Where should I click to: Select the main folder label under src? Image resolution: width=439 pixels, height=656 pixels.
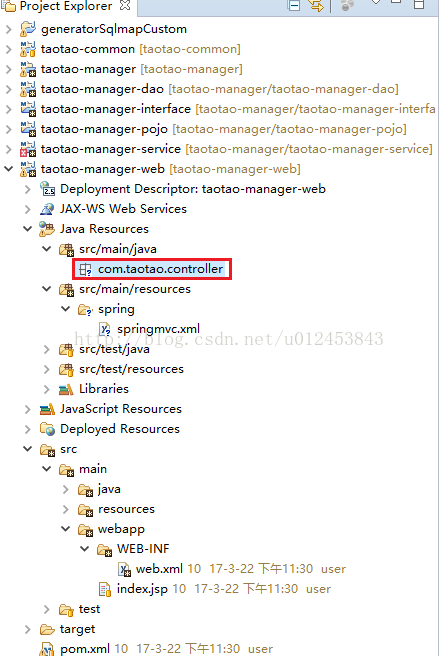coord(93,469)
